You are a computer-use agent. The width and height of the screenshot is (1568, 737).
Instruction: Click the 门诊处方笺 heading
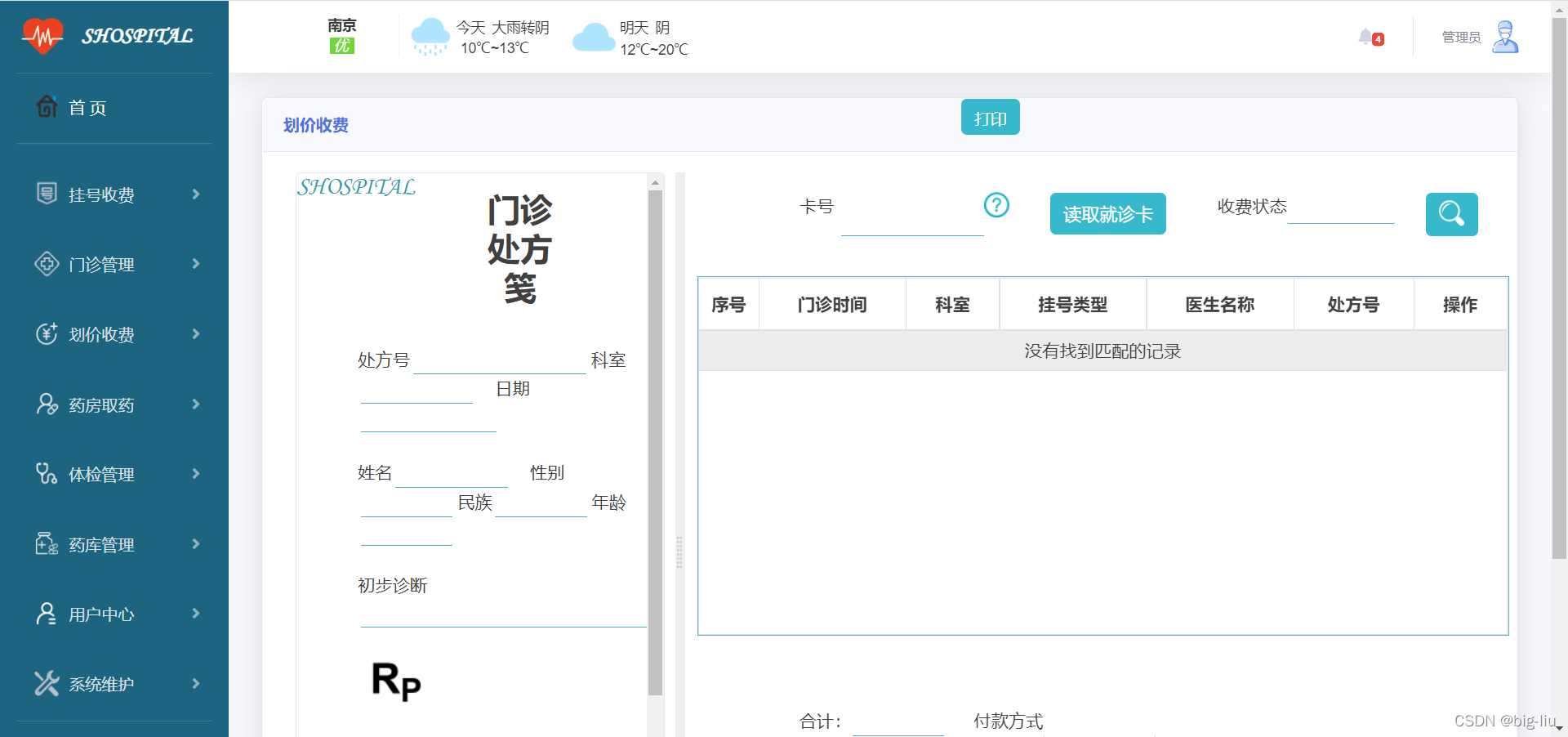pos(519,249)
